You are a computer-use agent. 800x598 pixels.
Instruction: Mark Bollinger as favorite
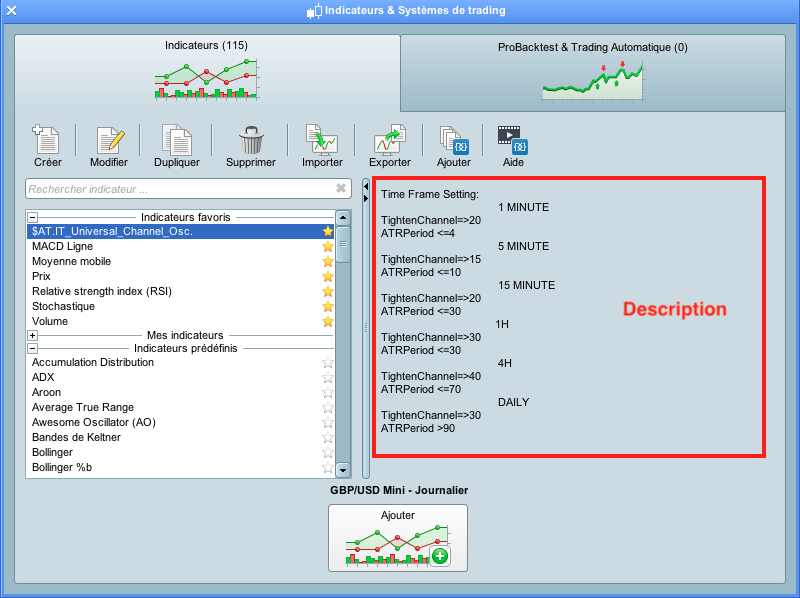tap(328, 453)
